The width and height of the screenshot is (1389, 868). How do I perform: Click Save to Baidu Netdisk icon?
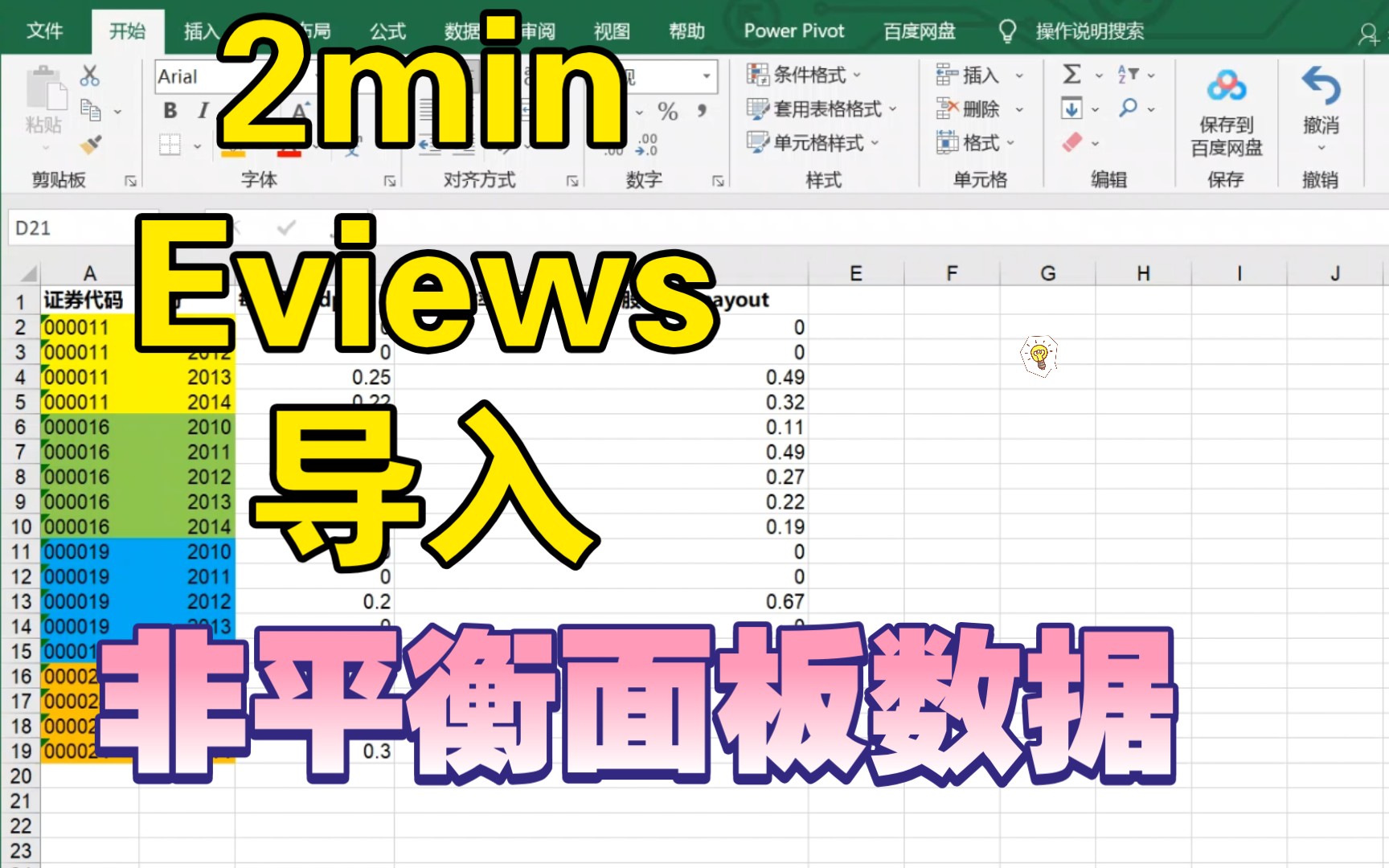click(1227, 85)
